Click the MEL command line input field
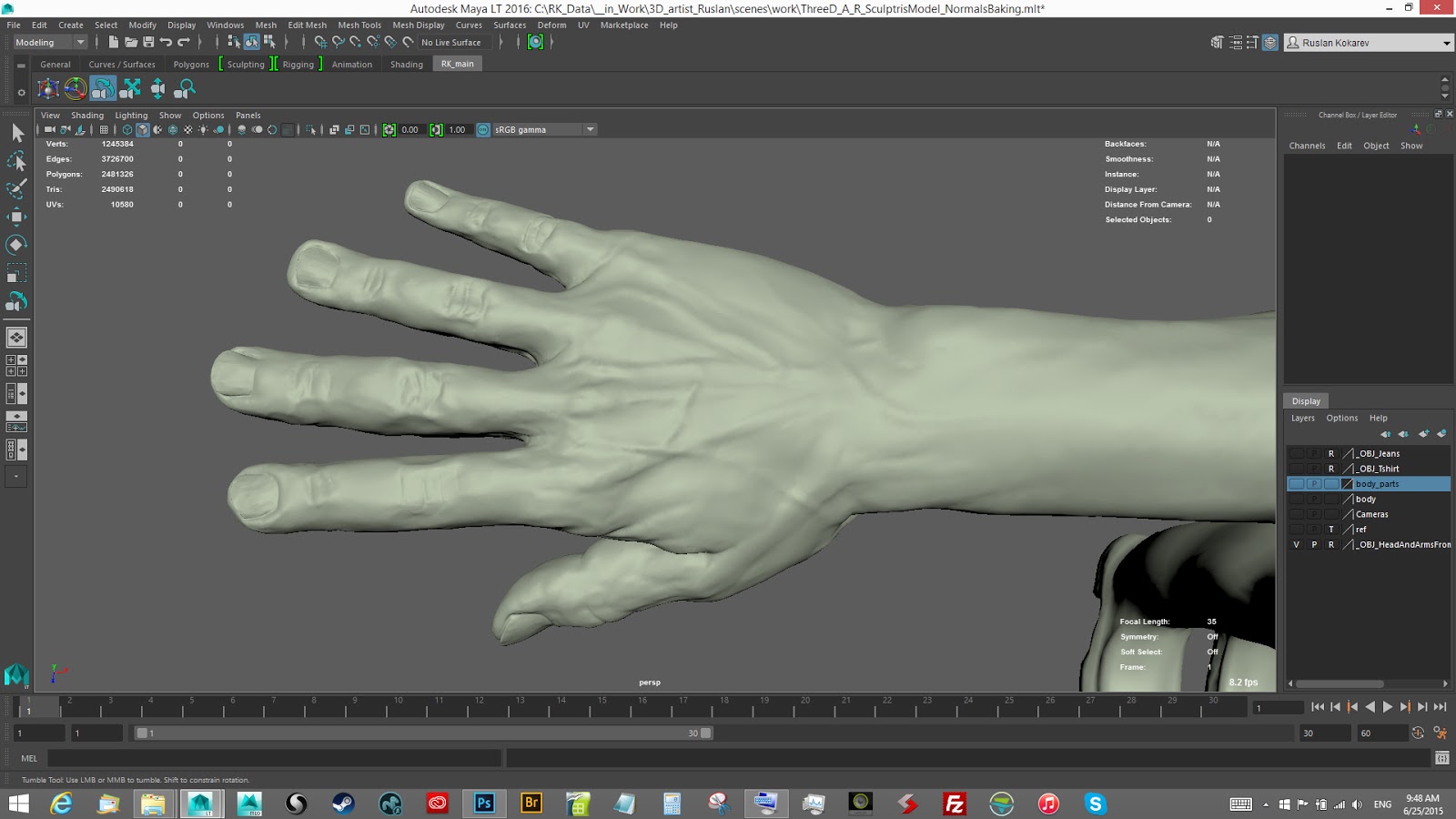 tap(274, 758)
